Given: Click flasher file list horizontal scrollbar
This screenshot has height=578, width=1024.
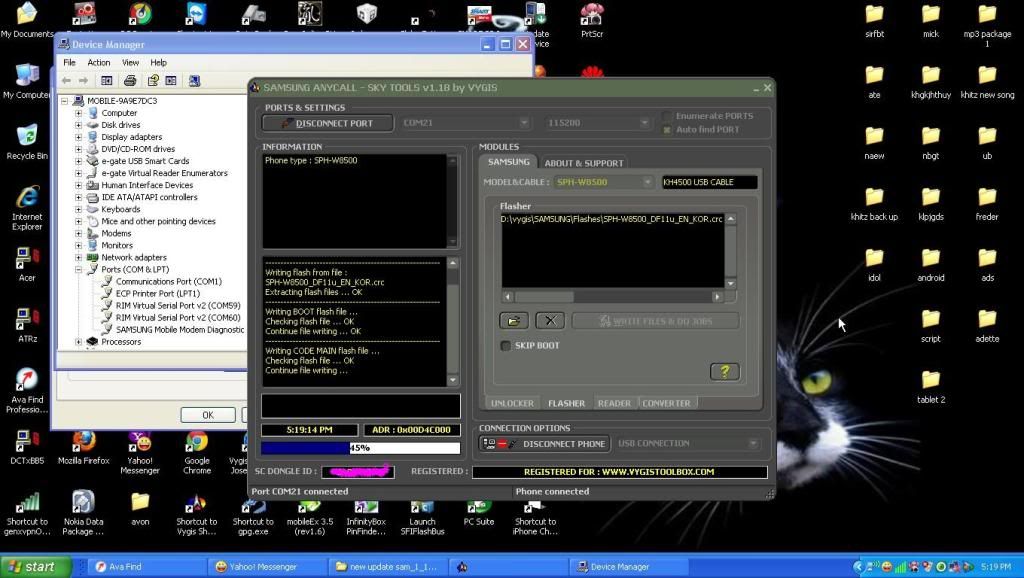Looking at the screenshot, I should (x=613, y=297).
